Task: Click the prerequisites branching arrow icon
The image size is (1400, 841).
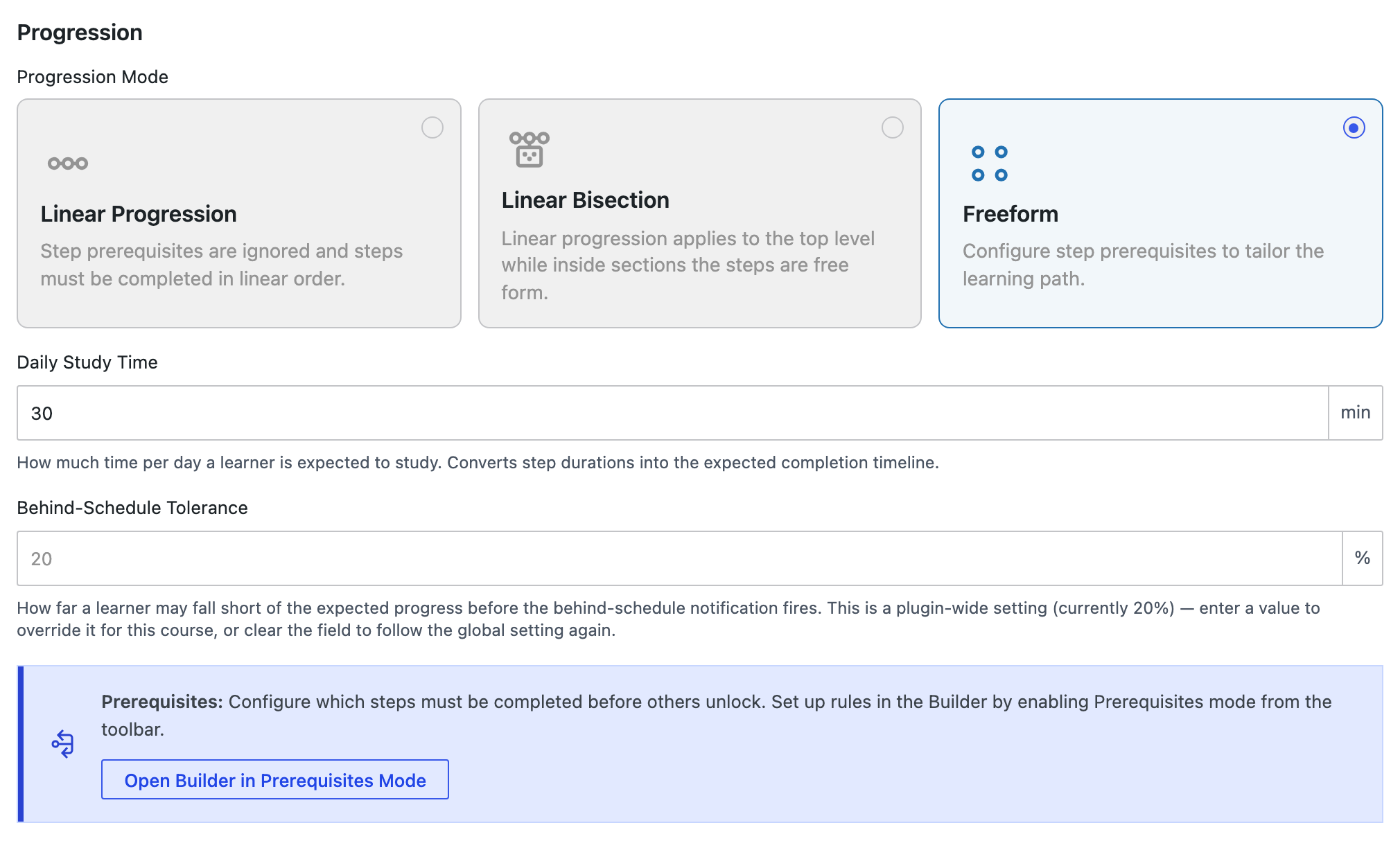Action: click(62, 744)
